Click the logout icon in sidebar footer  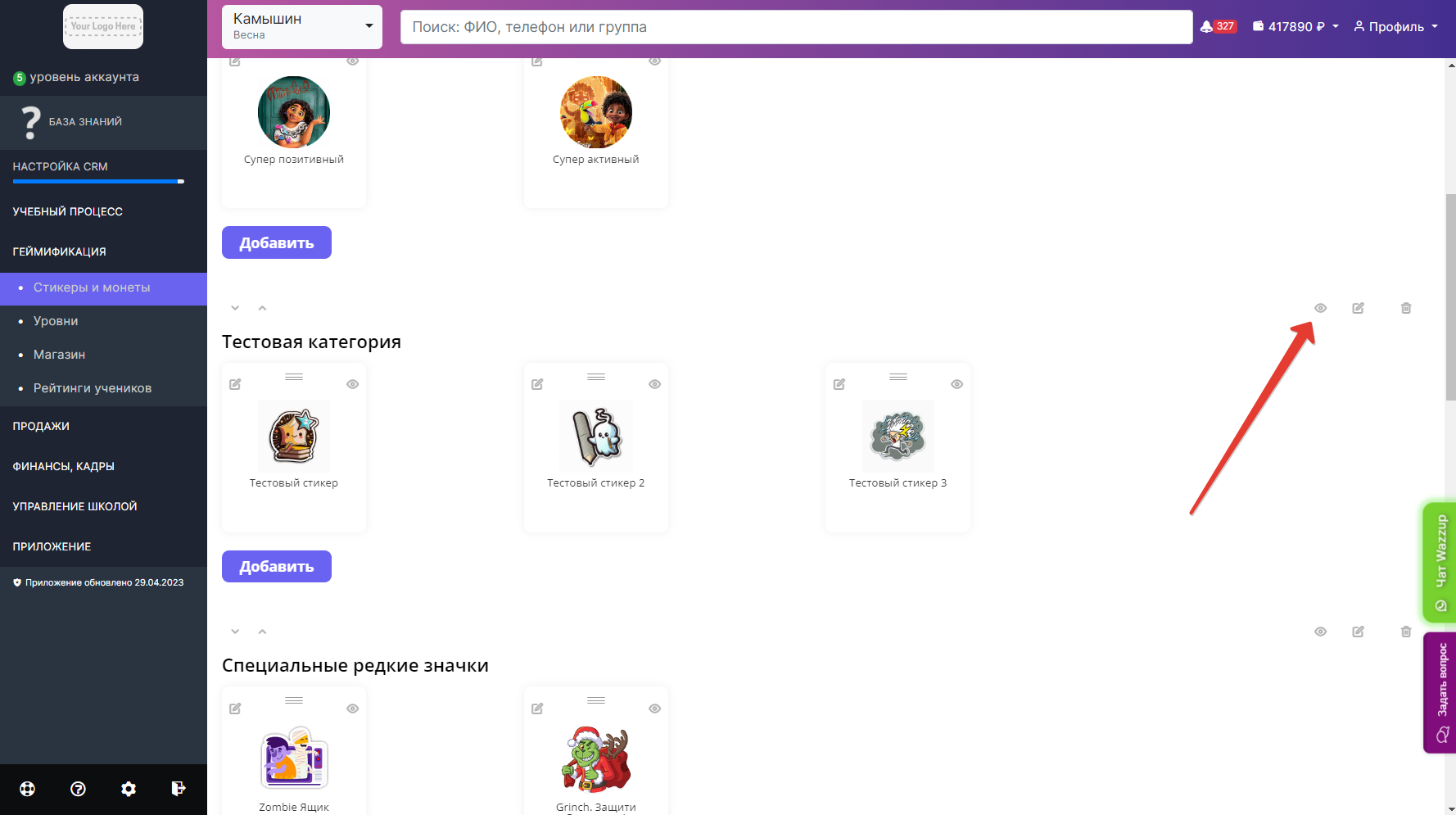[x=179, y=789]
